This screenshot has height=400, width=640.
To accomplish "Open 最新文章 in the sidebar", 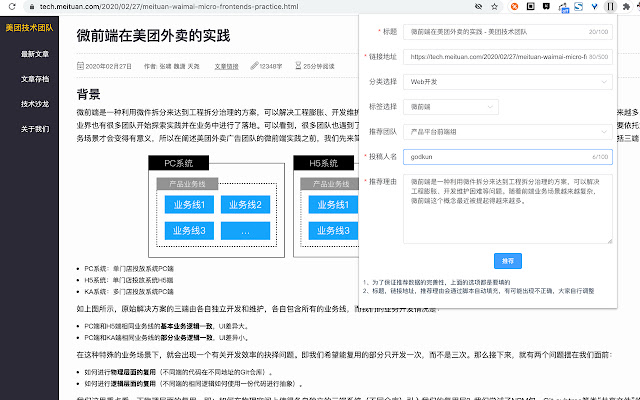I will pos(35,54).
